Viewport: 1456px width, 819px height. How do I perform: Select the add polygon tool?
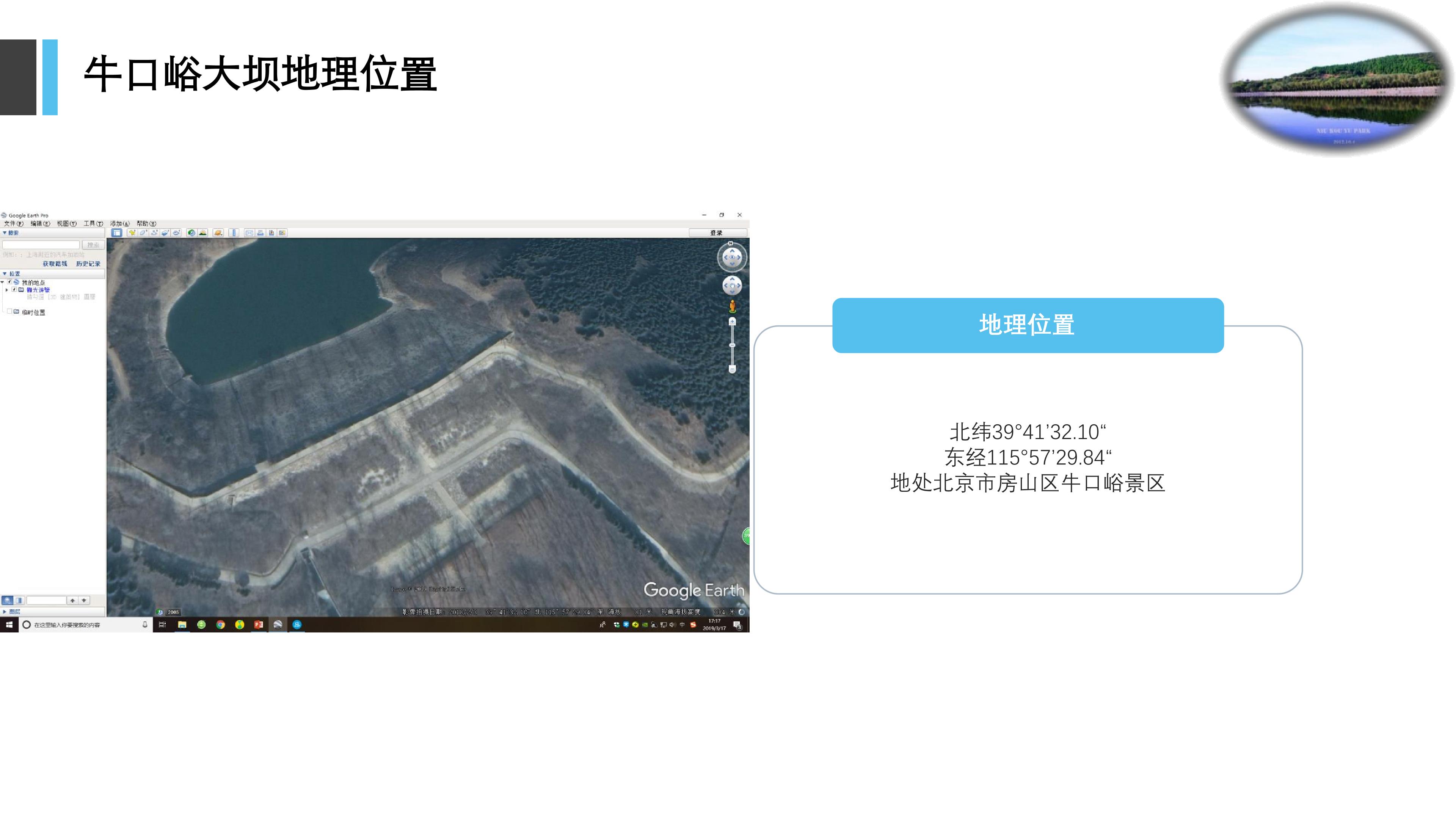pyautogui.click(x=143, y=233)
